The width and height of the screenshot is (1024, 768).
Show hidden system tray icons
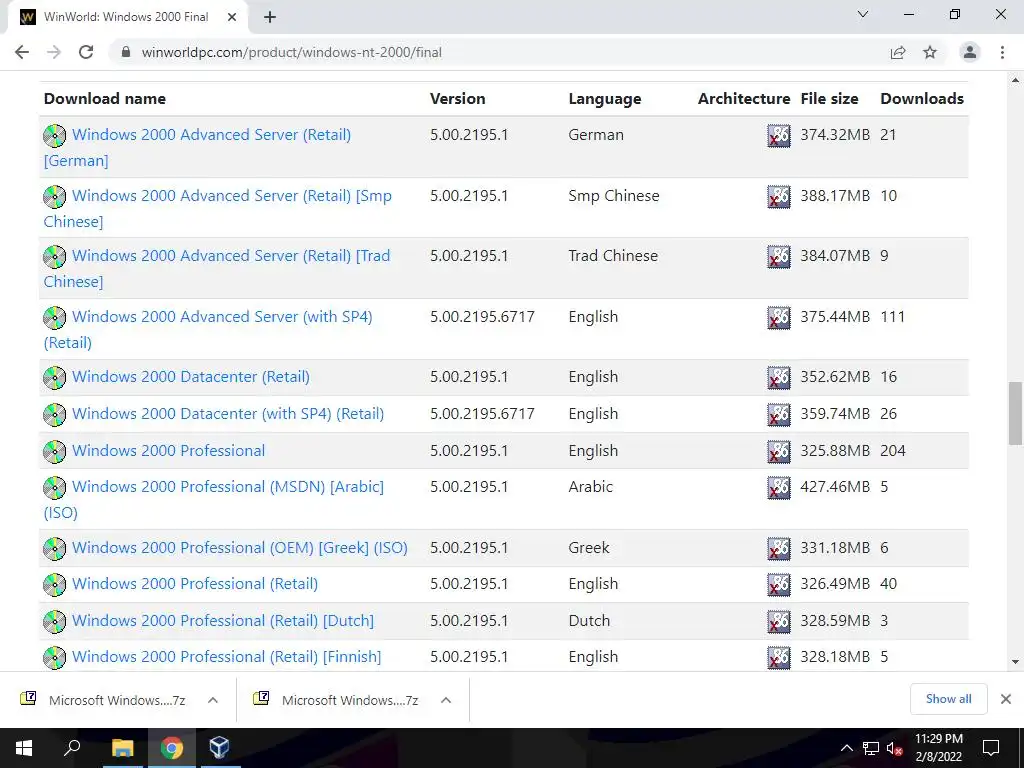(846, 748)
